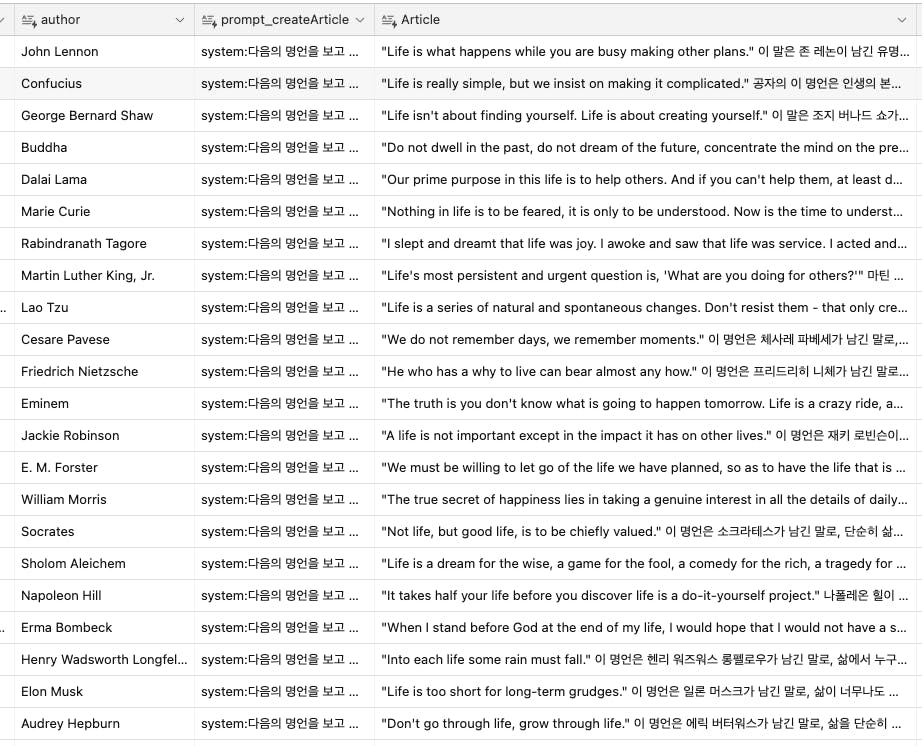Screen dimensions: 922x746
Task: Click article "The true secret of happiness"
Action: tap(647, 500)
